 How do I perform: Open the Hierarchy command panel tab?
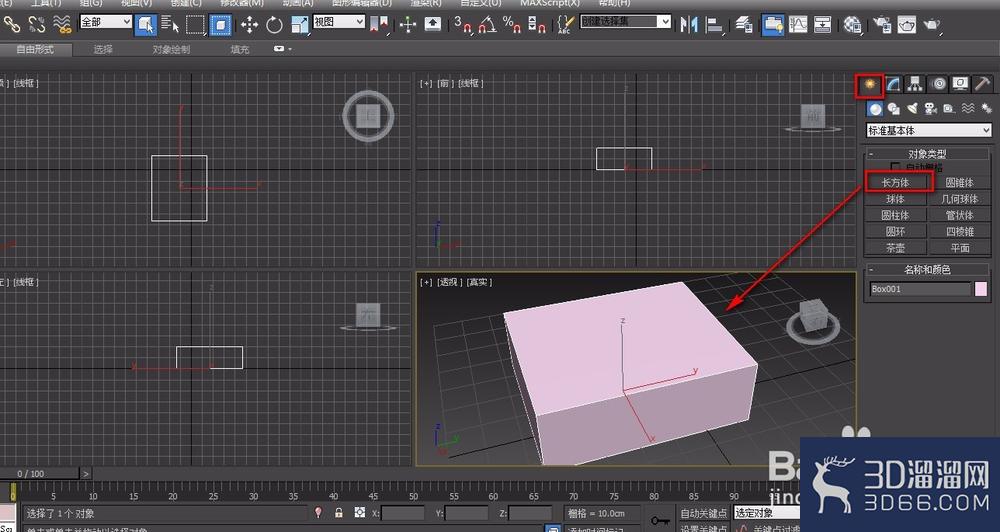coord(915,85)
